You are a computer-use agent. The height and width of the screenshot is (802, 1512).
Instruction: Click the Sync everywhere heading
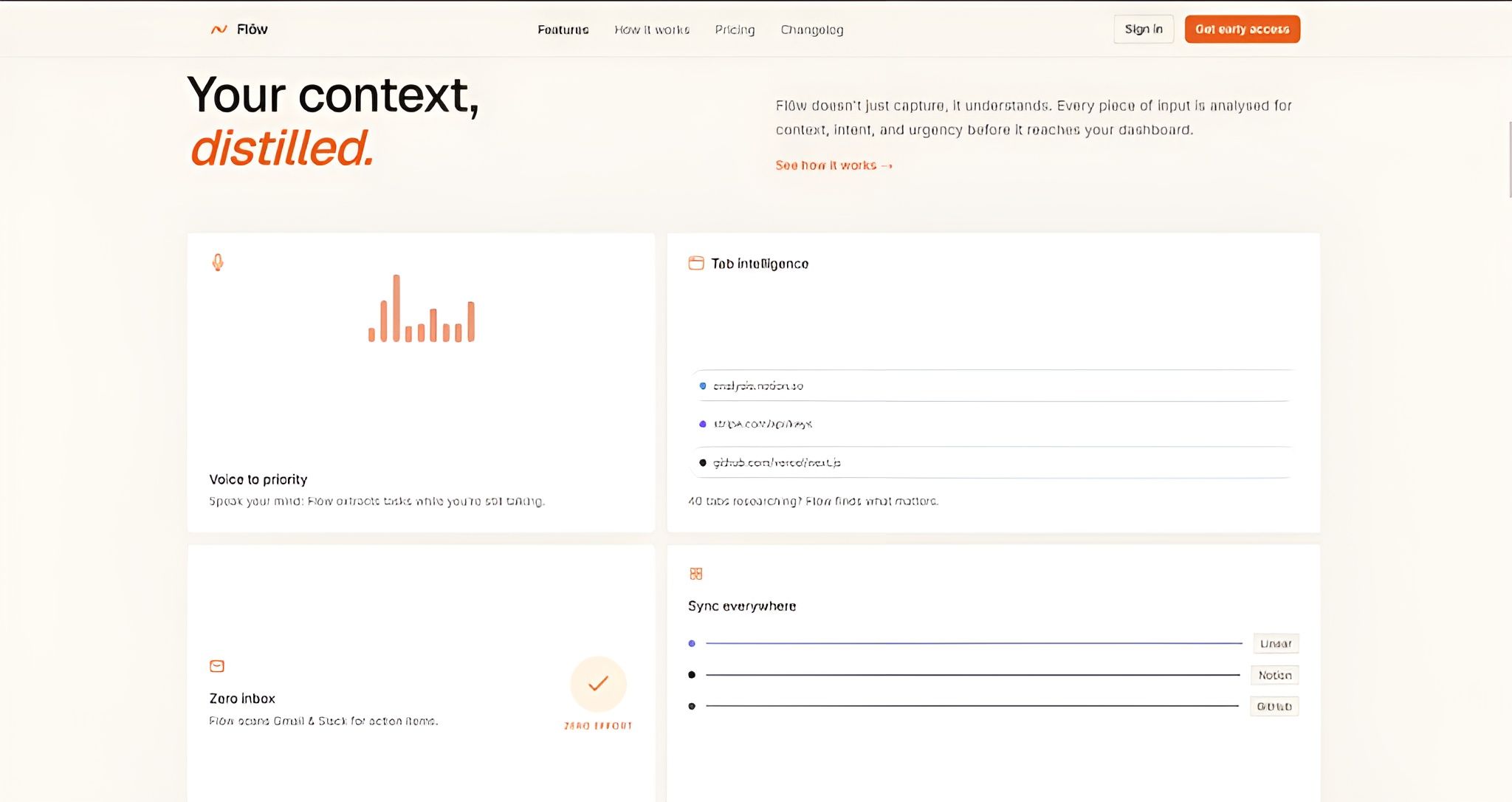(742, 606)
